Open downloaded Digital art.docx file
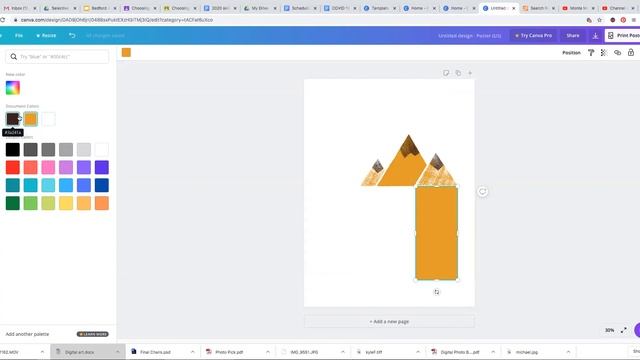 tap(80, 352)
